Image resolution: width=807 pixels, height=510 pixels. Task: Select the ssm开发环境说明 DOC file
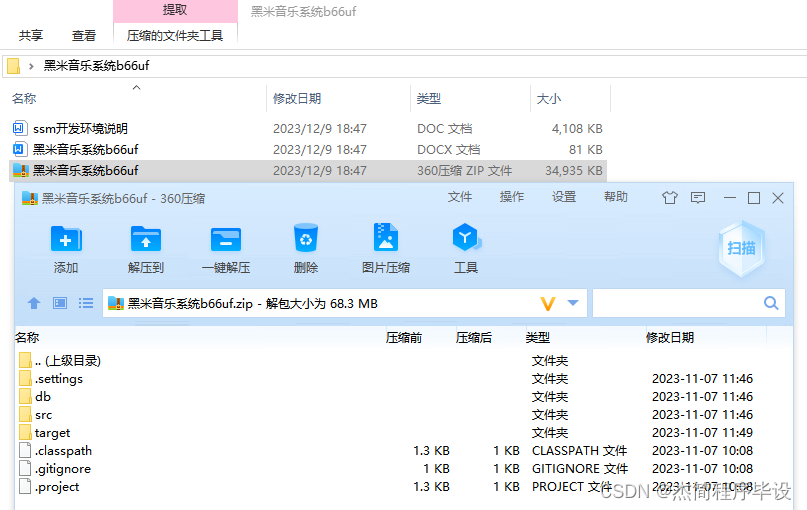point(80,129)
